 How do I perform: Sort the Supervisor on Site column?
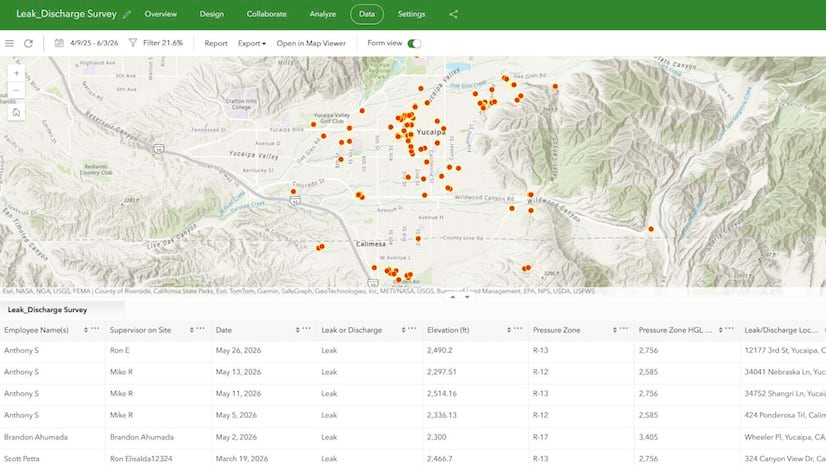click(192, 330)
